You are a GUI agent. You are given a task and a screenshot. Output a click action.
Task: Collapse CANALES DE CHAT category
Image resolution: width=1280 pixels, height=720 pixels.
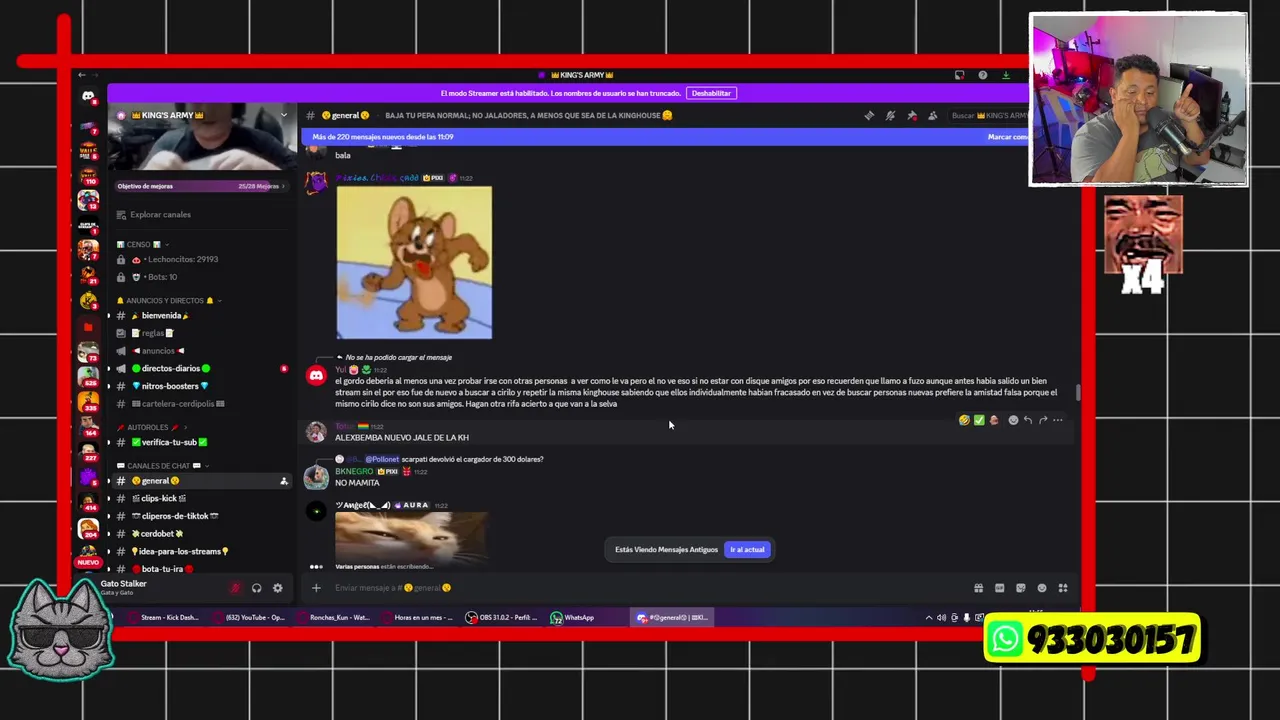[x=163, y=465]
